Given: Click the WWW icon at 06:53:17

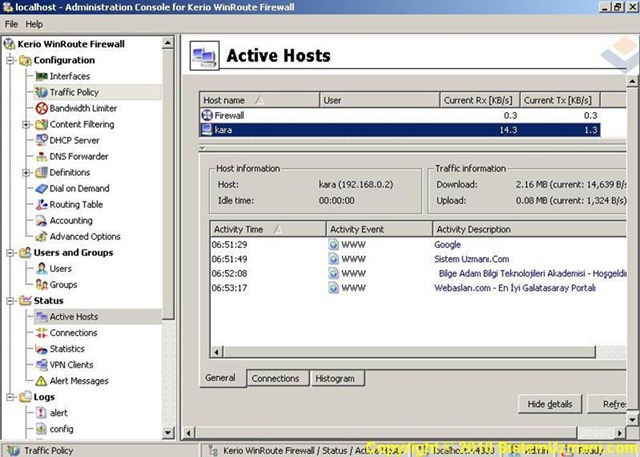Looking at the screenshot, I should tap(334, 288).
